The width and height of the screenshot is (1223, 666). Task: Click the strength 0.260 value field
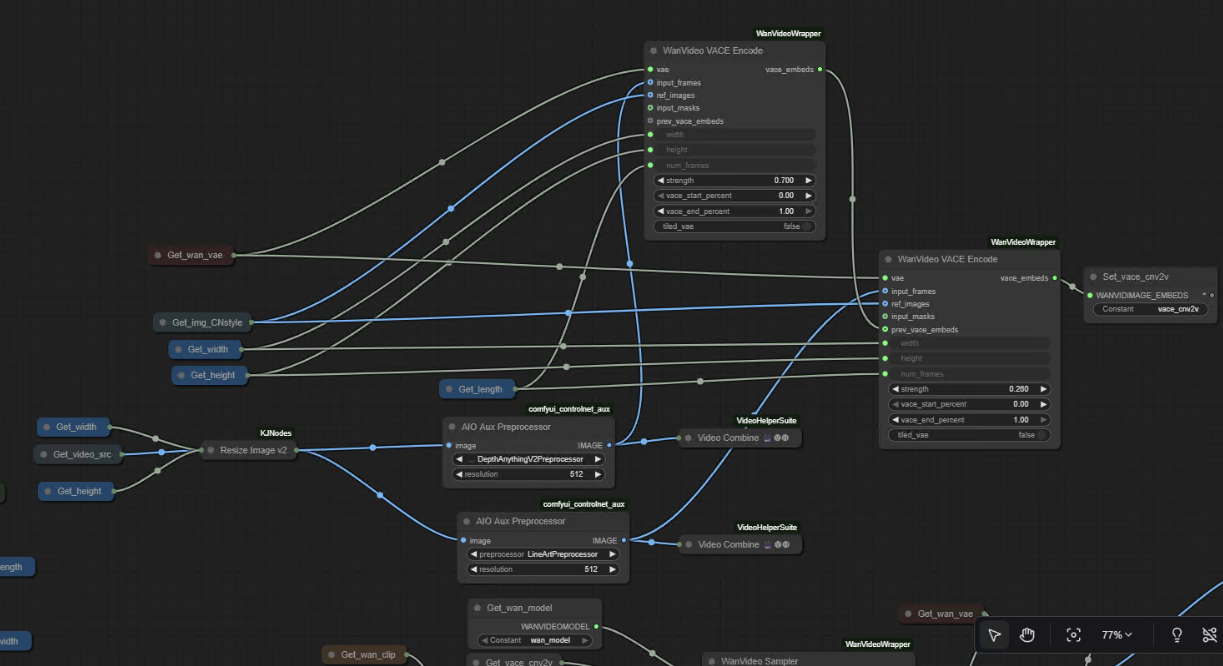click(x=969, y=389)
